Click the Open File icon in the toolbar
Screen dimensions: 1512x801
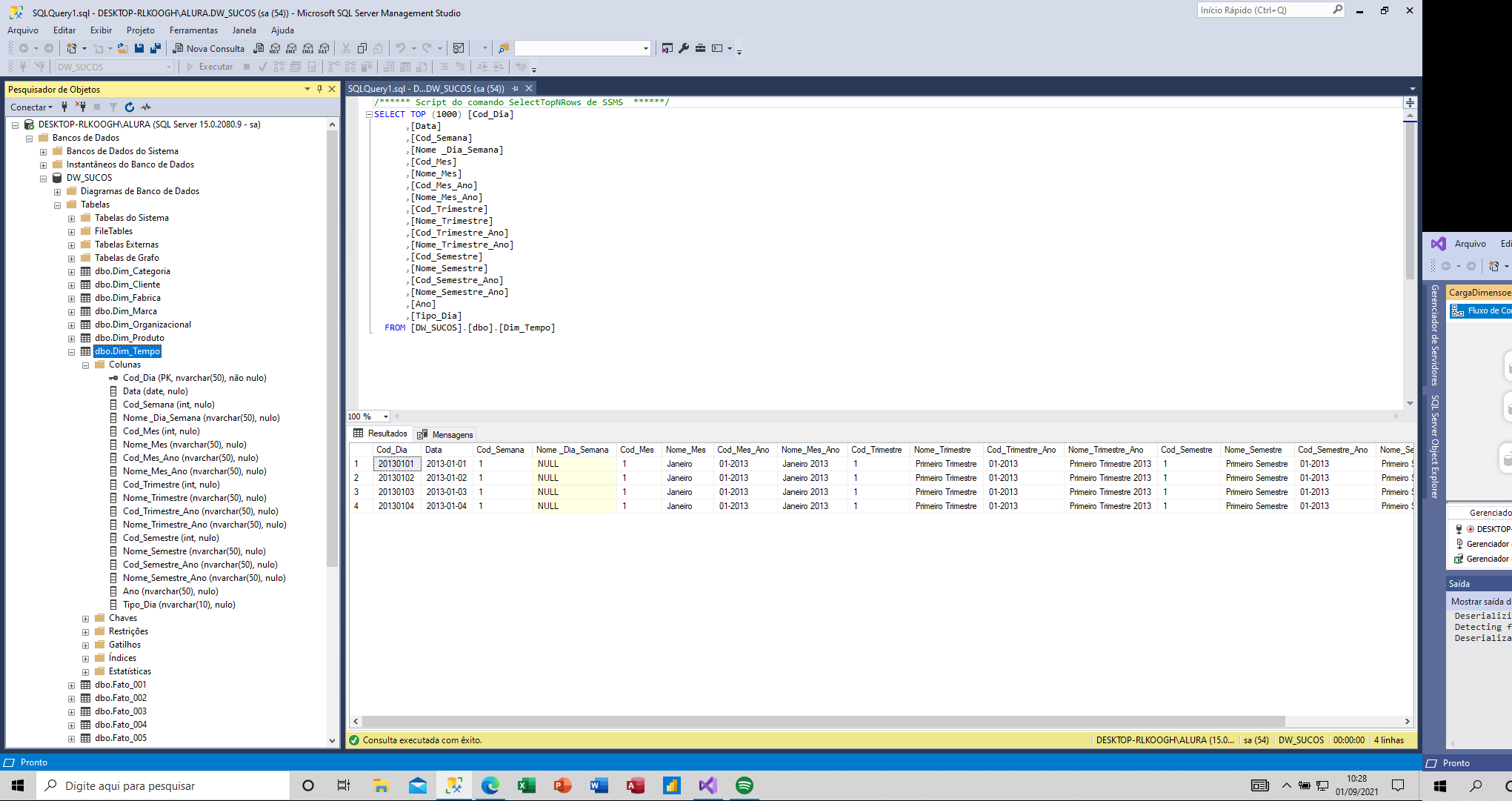(123, 48)
